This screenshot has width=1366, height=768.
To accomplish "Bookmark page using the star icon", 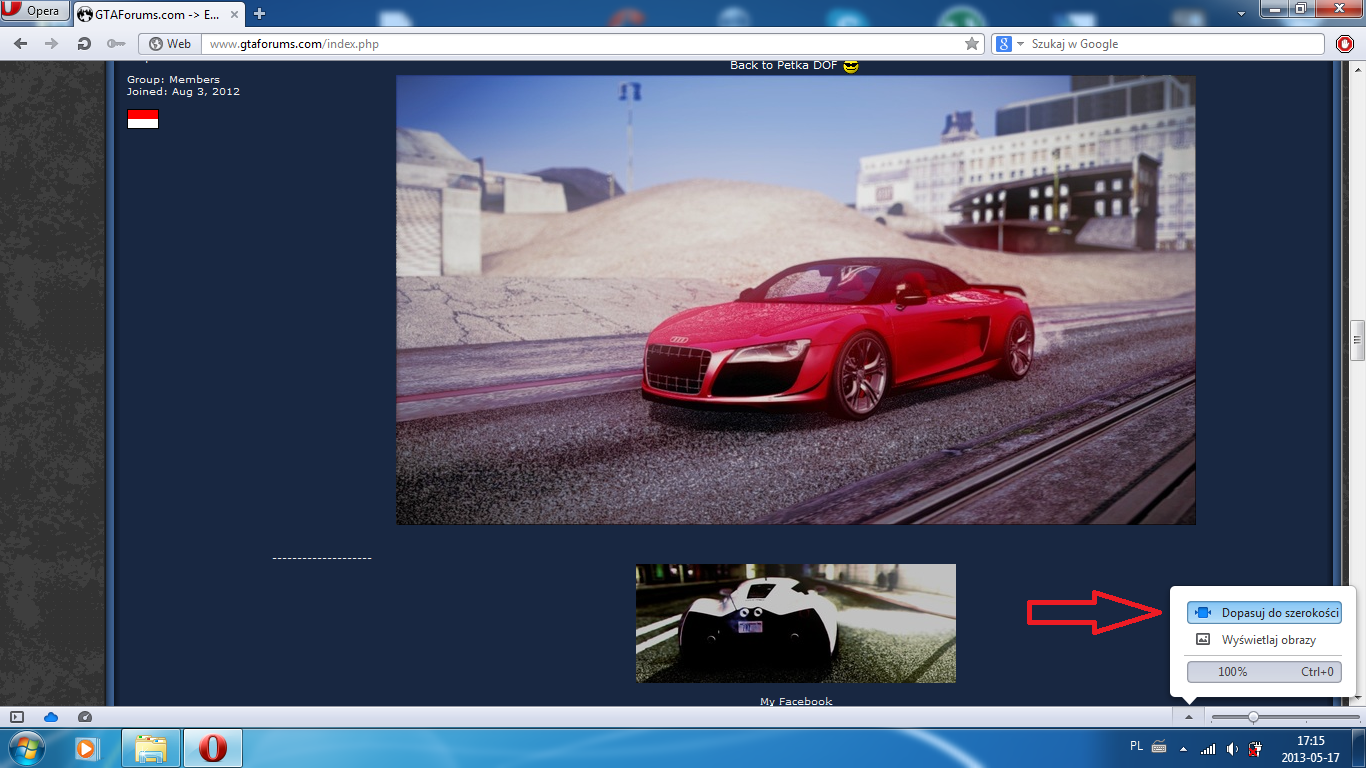I will tap(971, 44).
